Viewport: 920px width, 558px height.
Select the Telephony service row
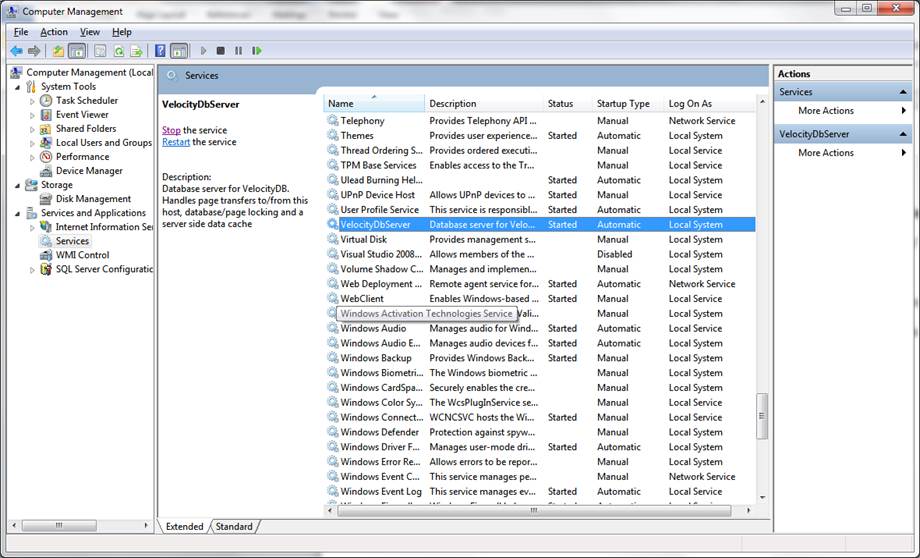(x=539, y=121)
